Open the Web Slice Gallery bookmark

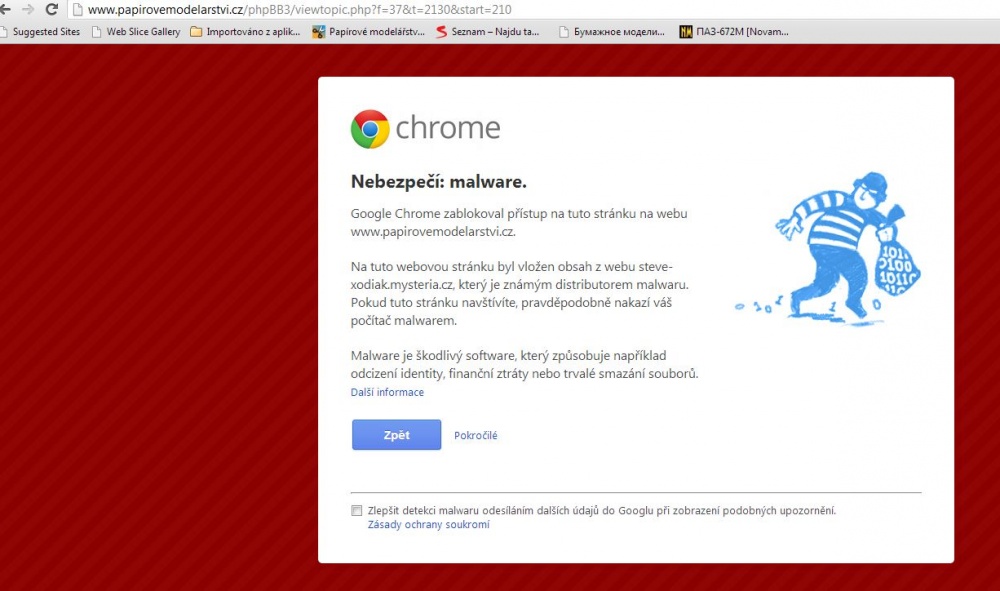pyautogui.click(x=136, y=31)
